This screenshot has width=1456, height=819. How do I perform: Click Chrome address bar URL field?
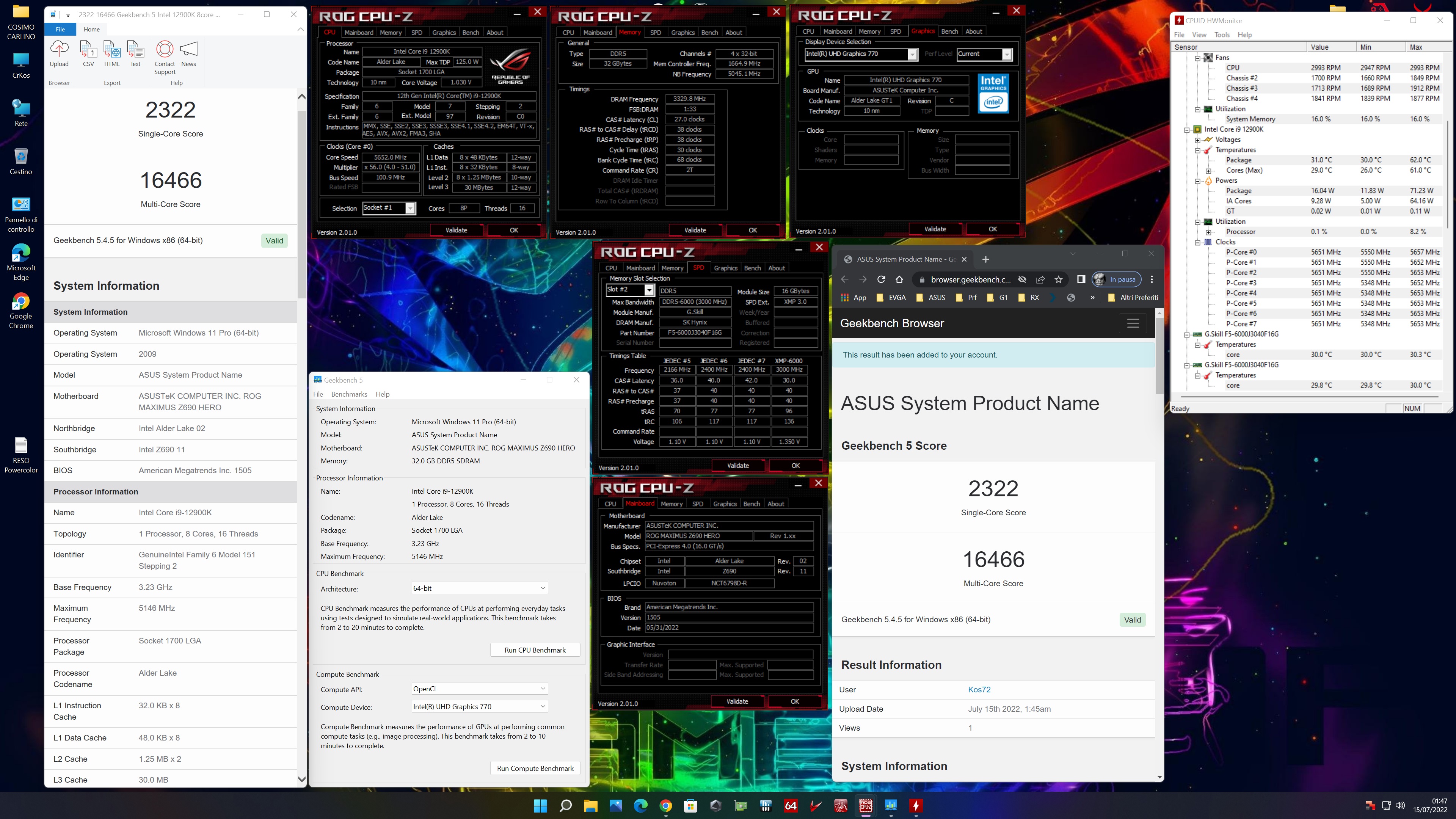pos(971,279)
